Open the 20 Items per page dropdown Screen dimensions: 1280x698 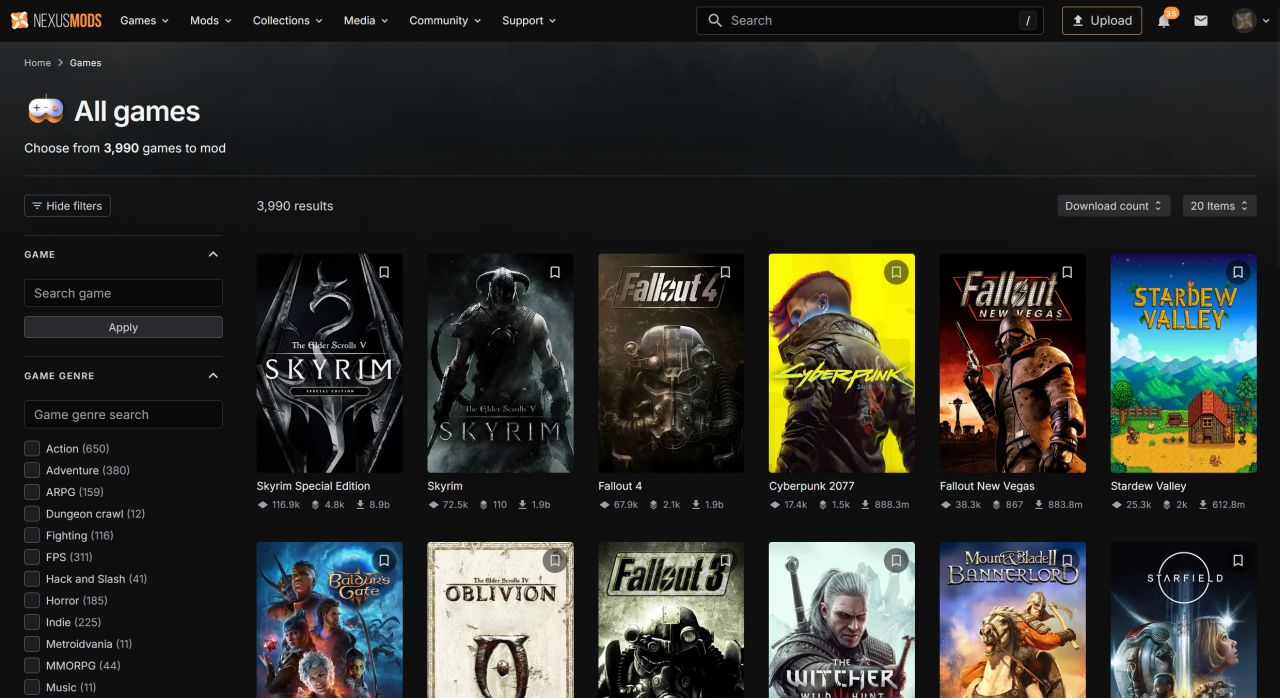coord(1219,206)
